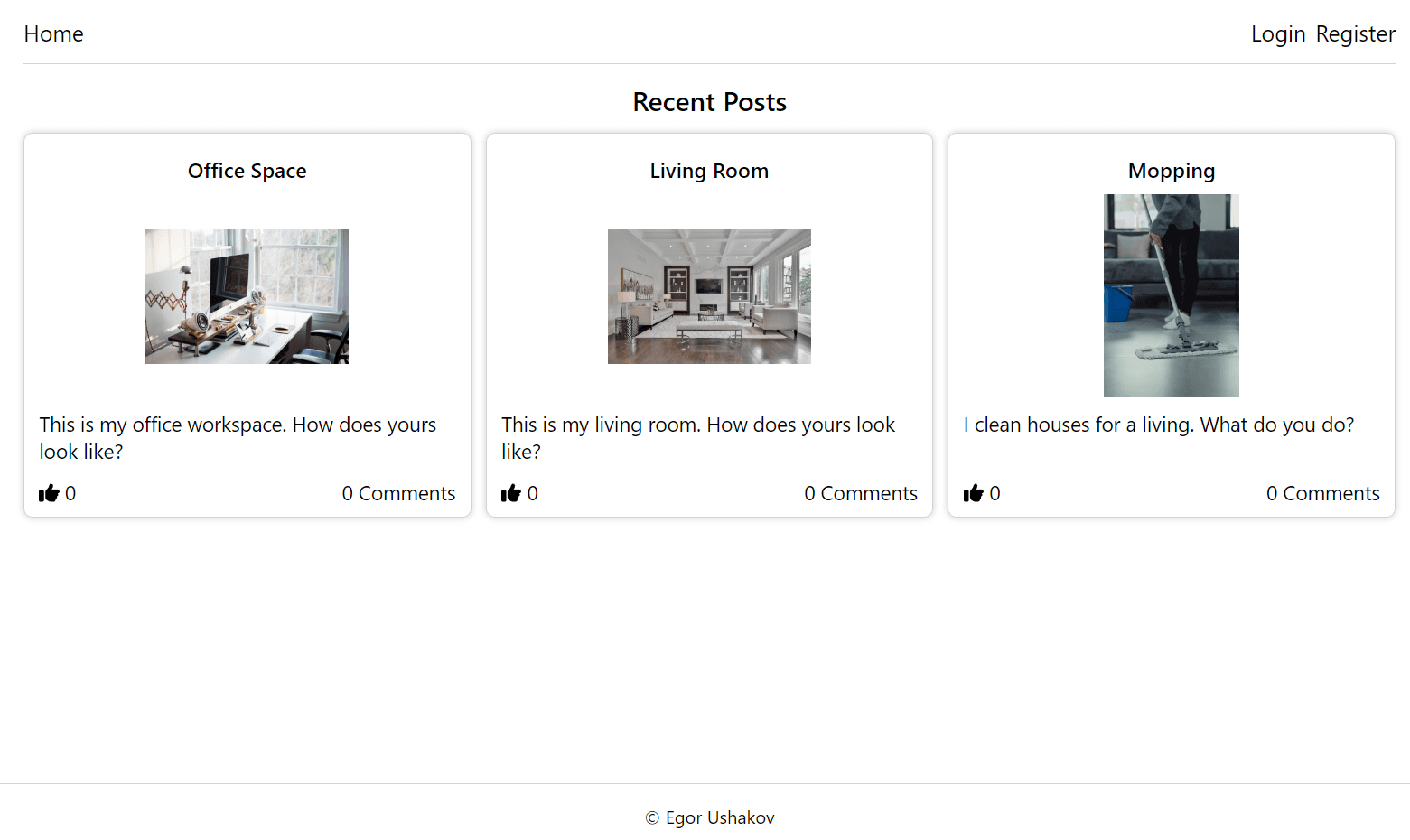Open the Living Room post title
This screenshot has height=840, width=1410.
709,171
